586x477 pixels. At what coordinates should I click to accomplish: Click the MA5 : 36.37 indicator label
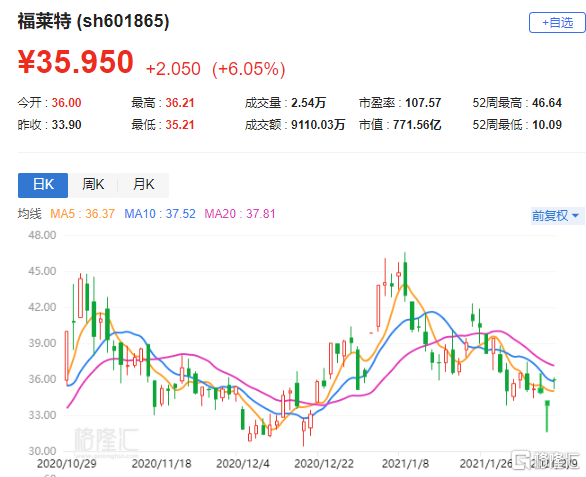pyautogui.click(x=82, y=214)
